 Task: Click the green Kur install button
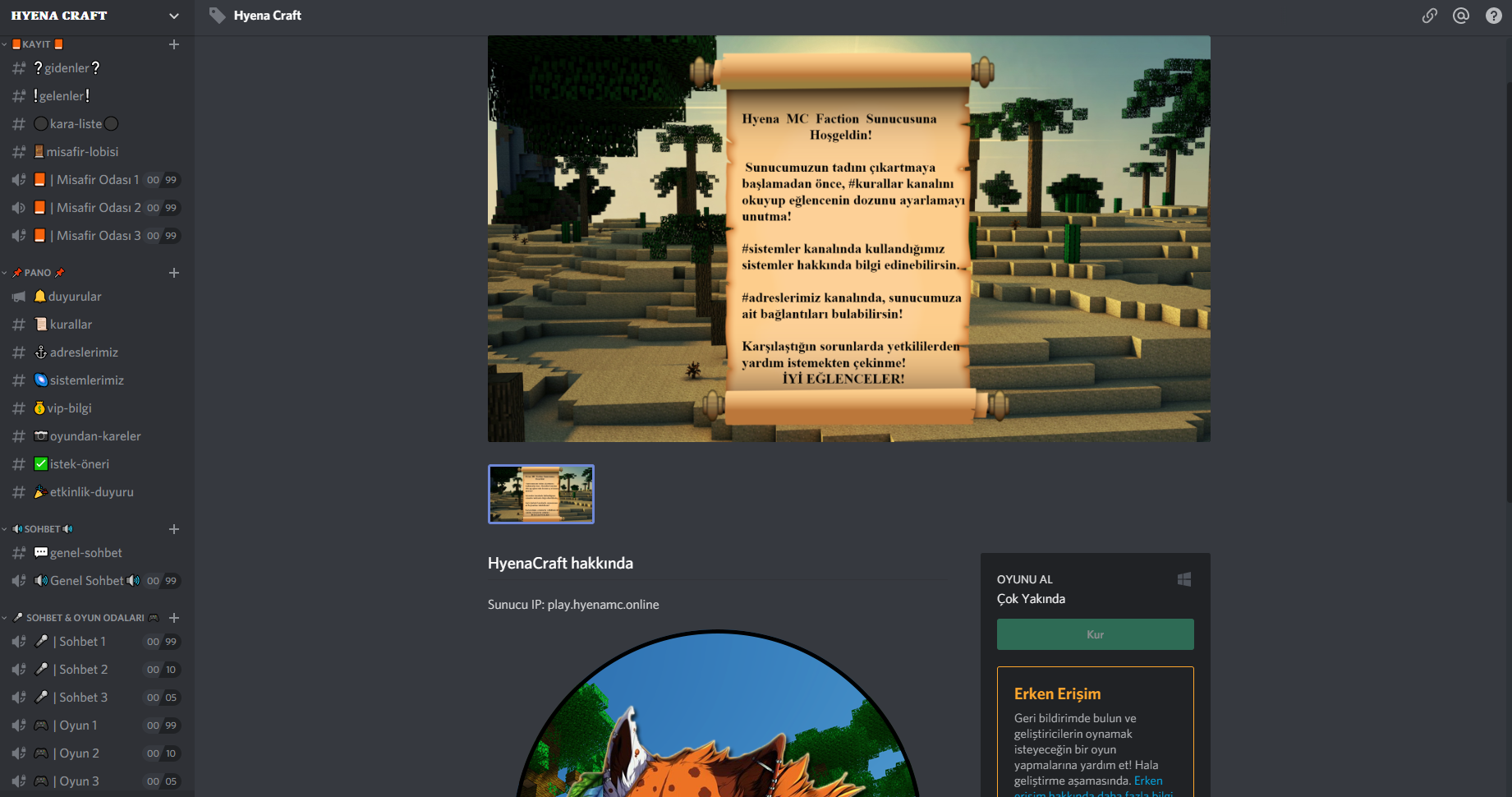[x=1096, y=634]
